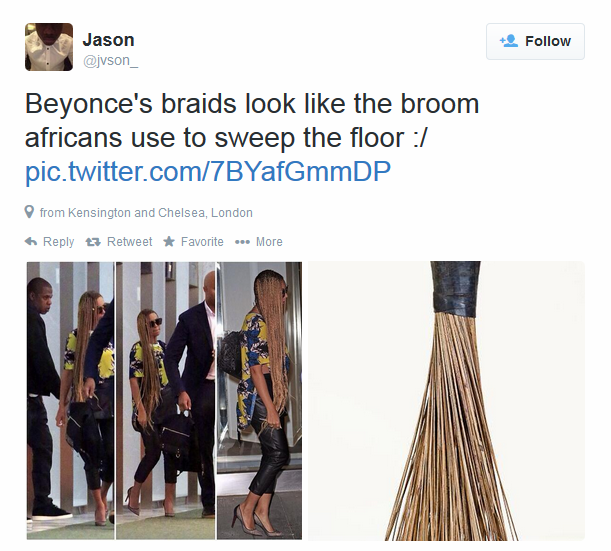Click the add-person icon in Follow button

[x=509, y=41]
